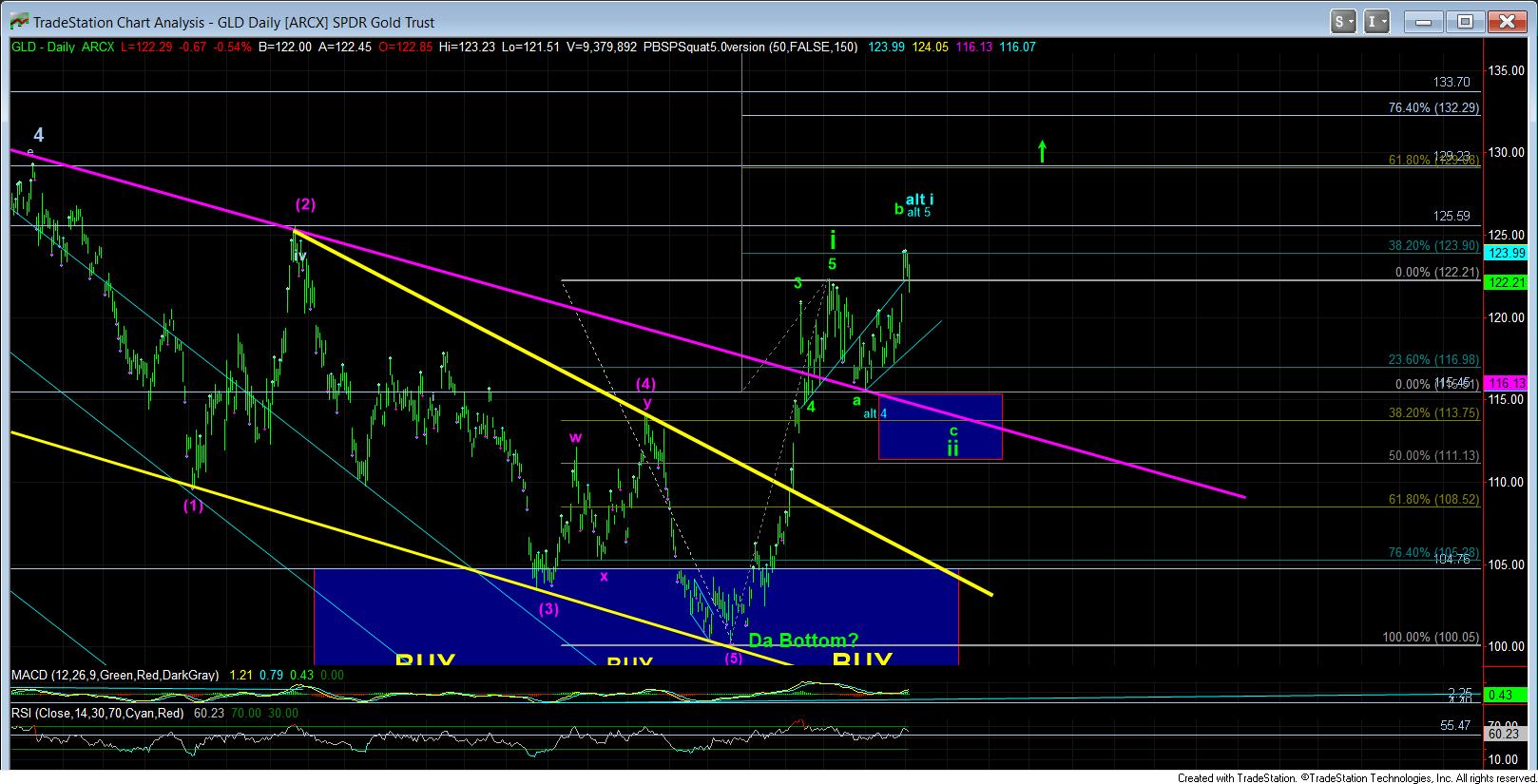Click the ask value A=122.45
The height and width of the screenshot is (784, 1538).
343,47
